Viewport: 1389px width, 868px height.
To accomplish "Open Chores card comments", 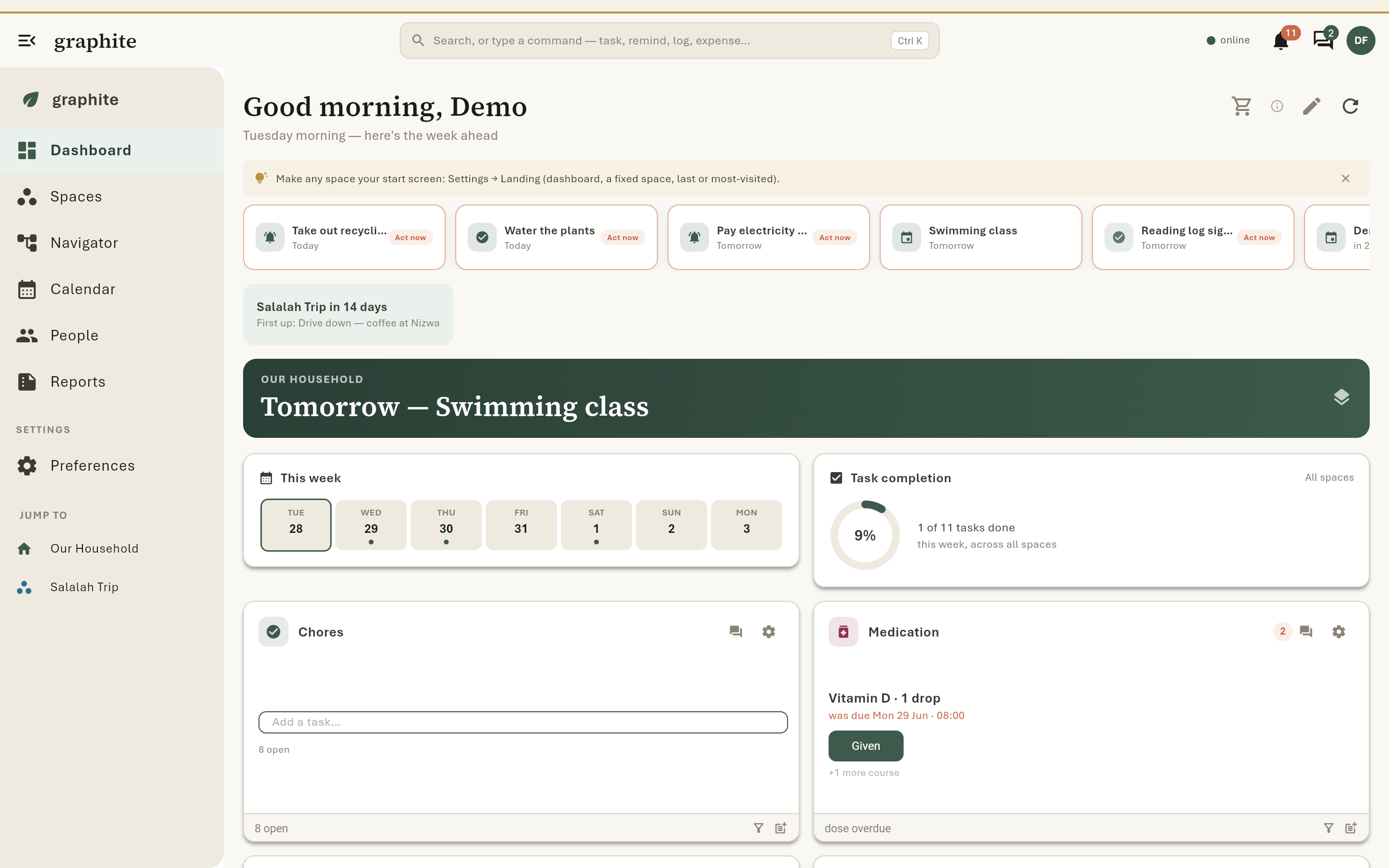I will pos(735,632).
